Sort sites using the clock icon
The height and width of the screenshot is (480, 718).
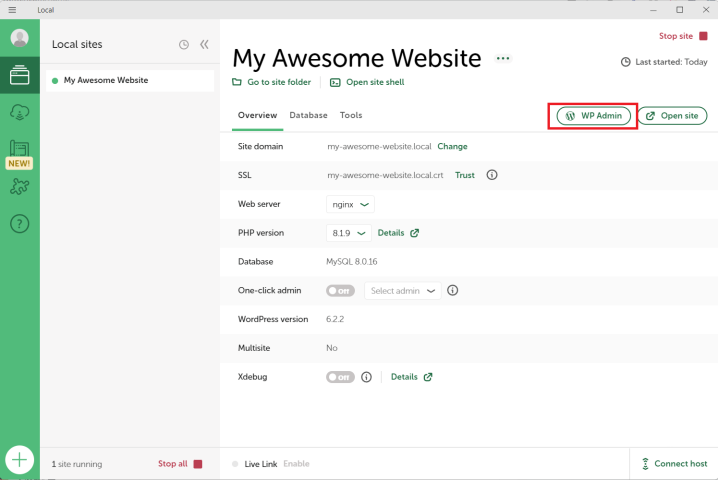184,44
